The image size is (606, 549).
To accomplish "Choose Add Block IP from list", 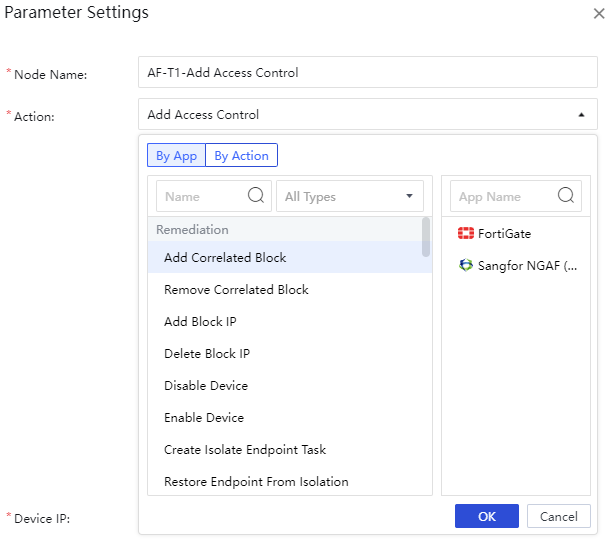I will click(x=200, y=322).
